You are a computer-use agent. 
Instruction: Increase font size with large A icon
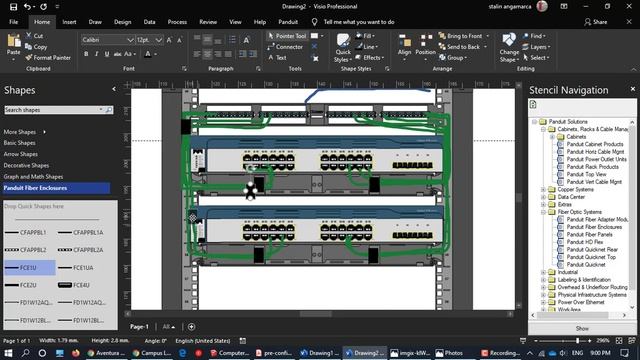(x=169, y=40)
